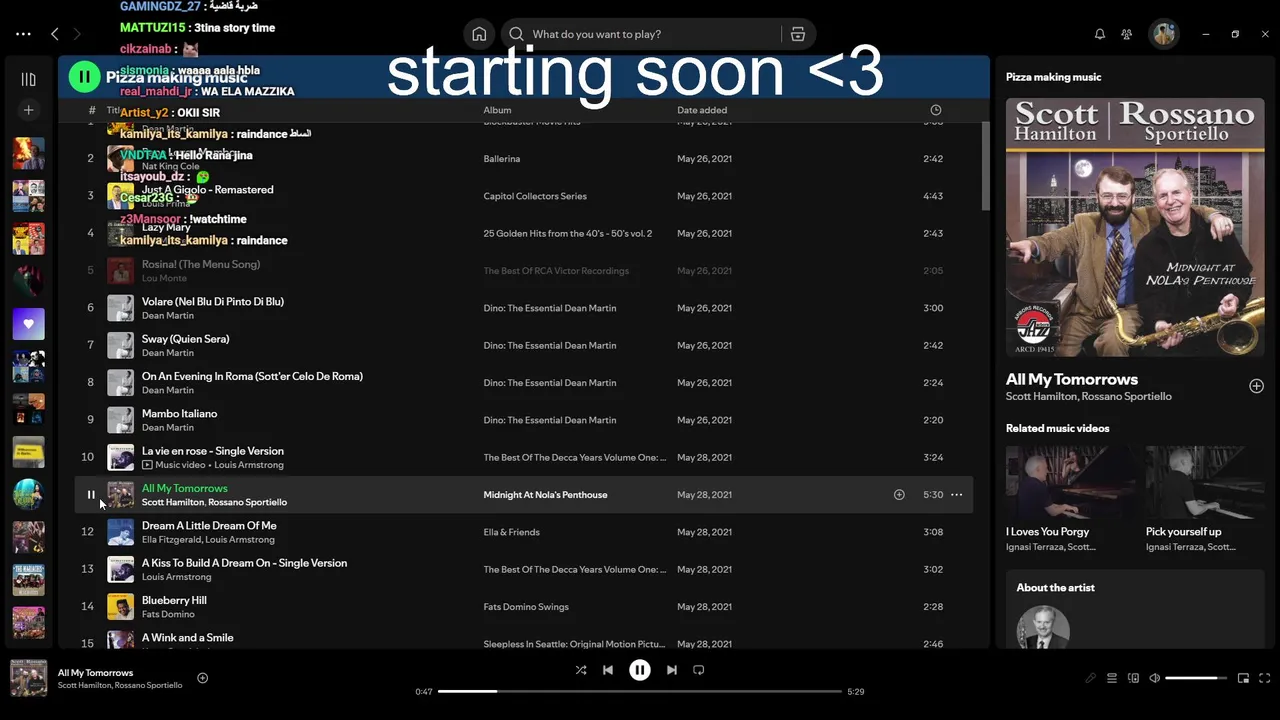This screenshot has height=720, width=1280.
Task: Select On An Evening In Roma track
Action: 252,376
